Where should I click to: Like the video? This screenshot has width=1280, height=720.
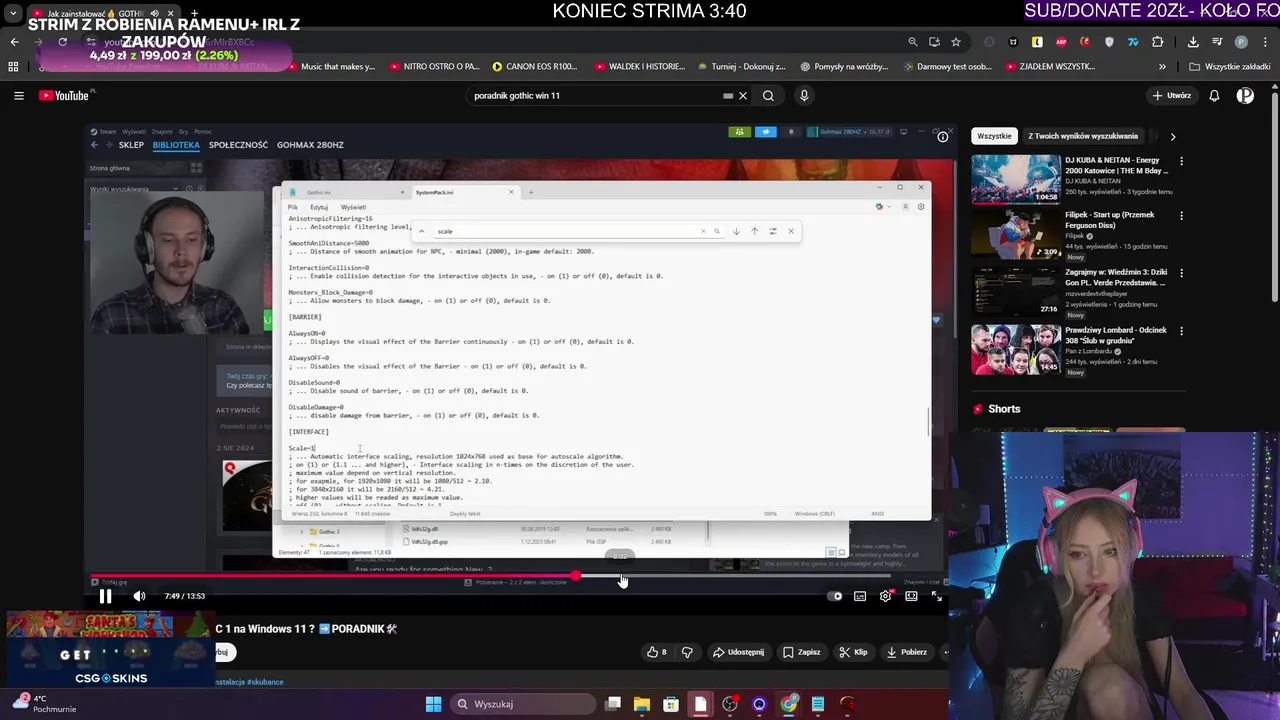pos(657,652)
